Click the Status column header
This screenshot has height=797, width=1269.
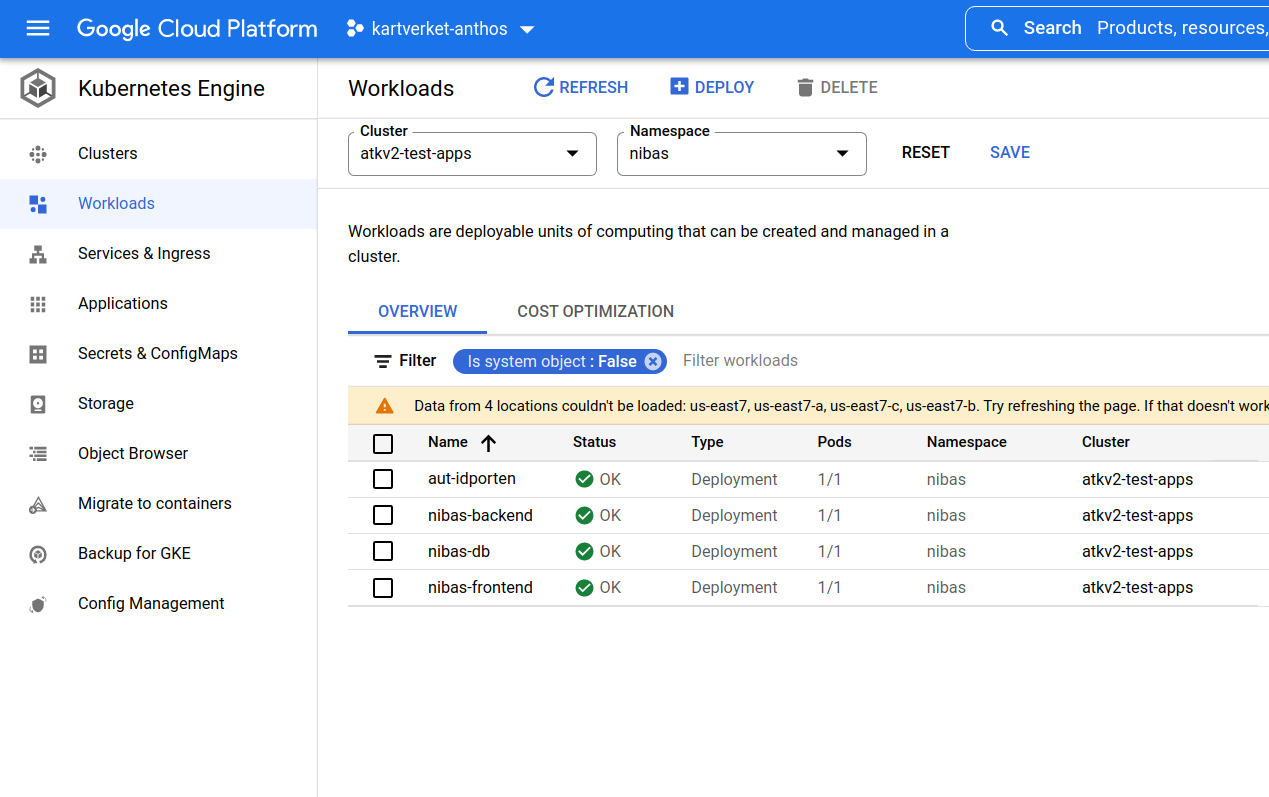click(x=594, y=442)
